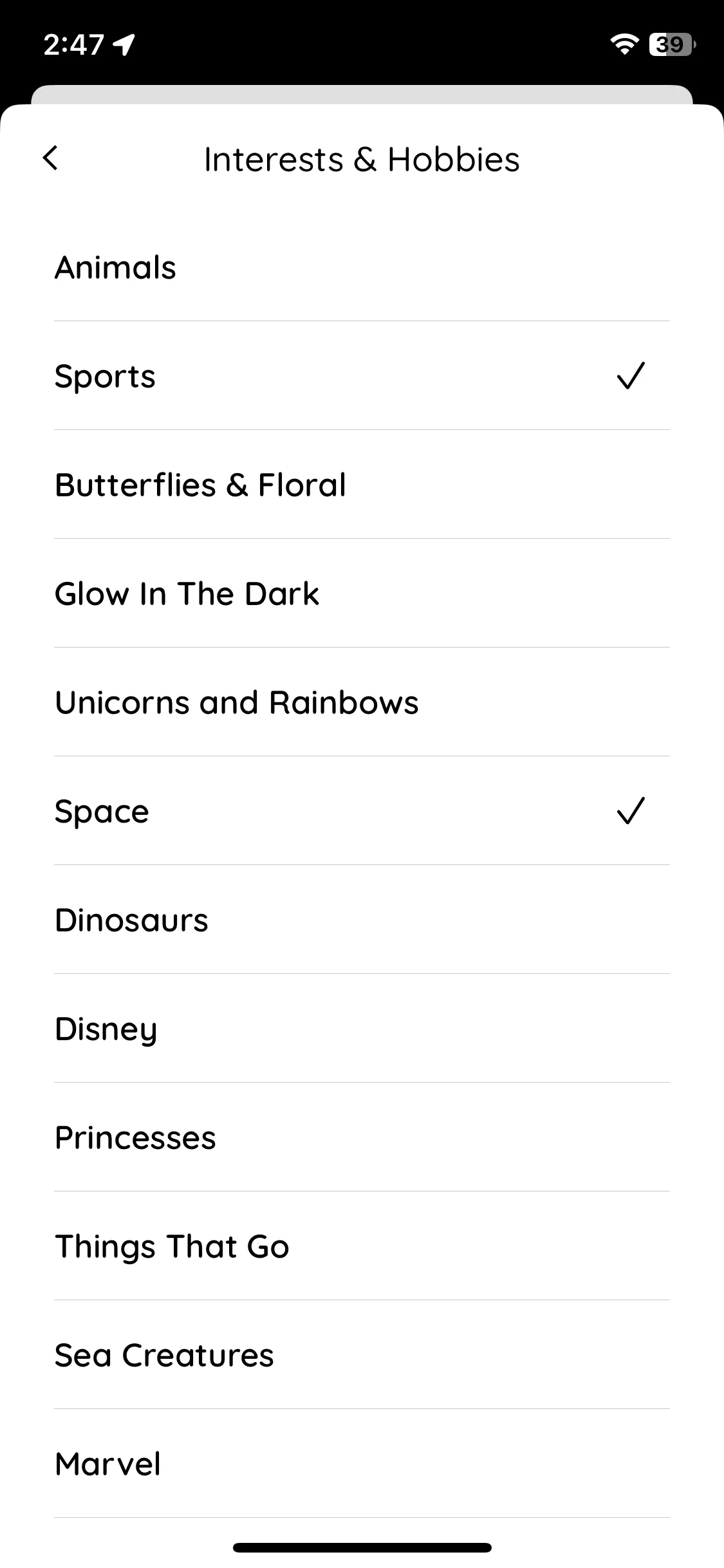
Task: Select the Animals interest
Action: (x=362, y=267)
